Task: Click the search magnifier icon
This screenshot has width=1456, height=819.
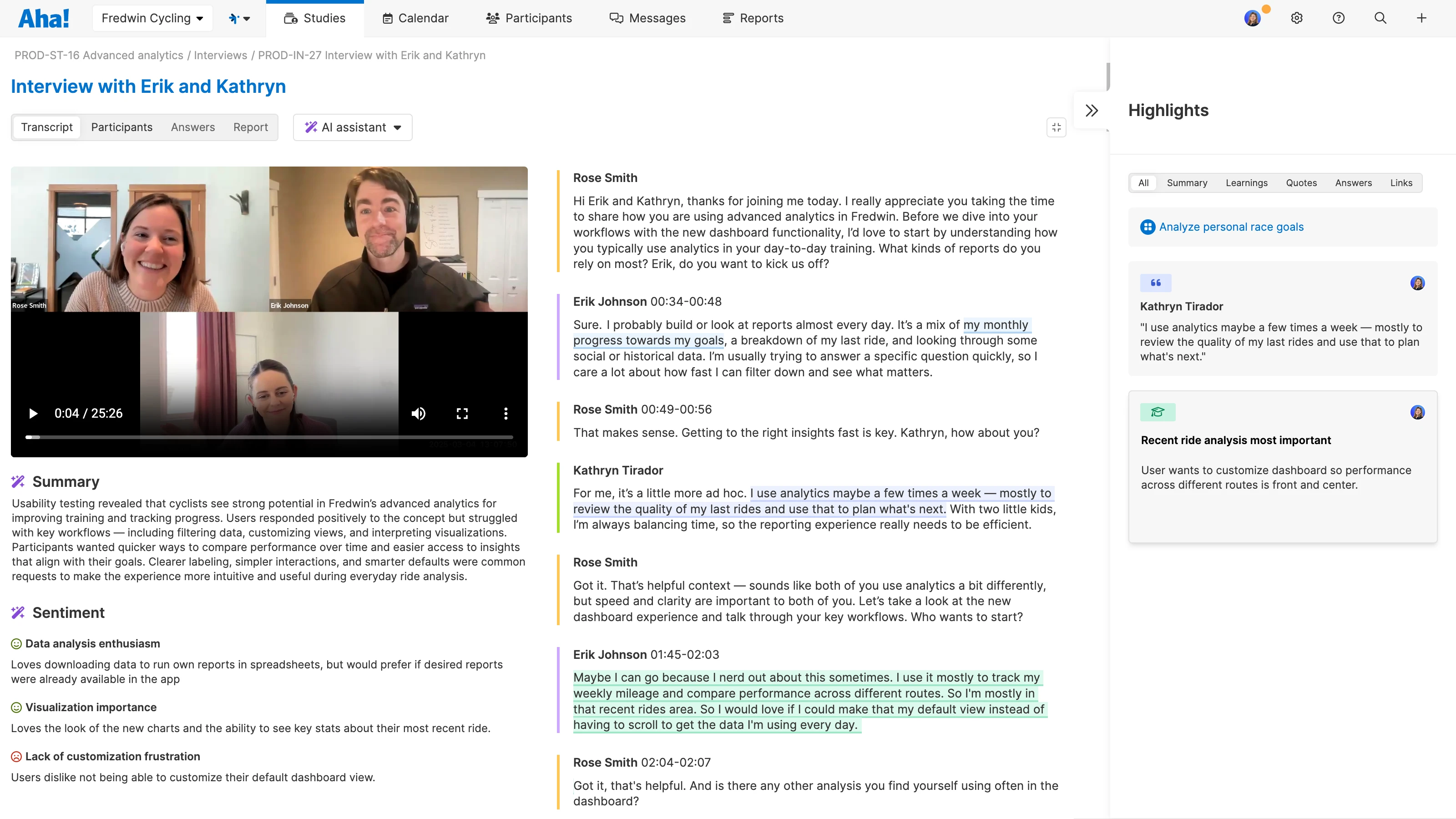Action: (1380, 18)
